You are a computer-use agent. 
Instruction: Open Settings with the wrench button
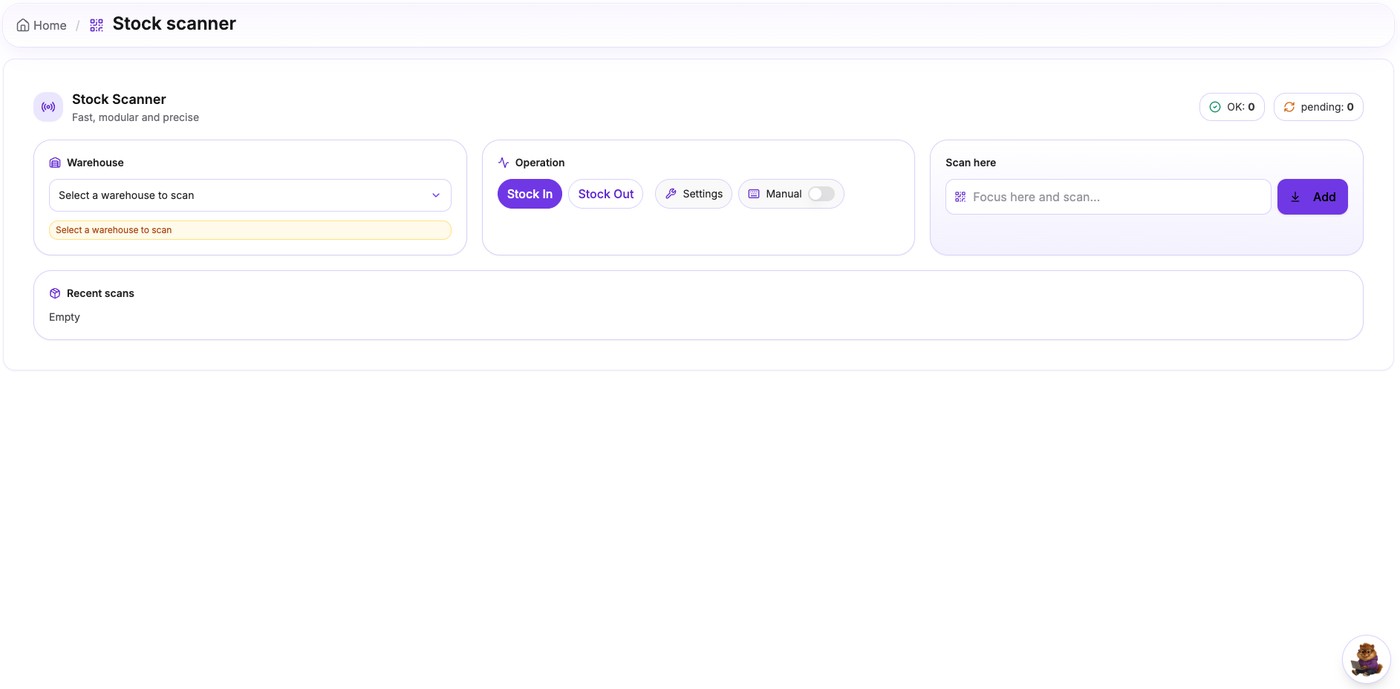[x=693, y=194]
